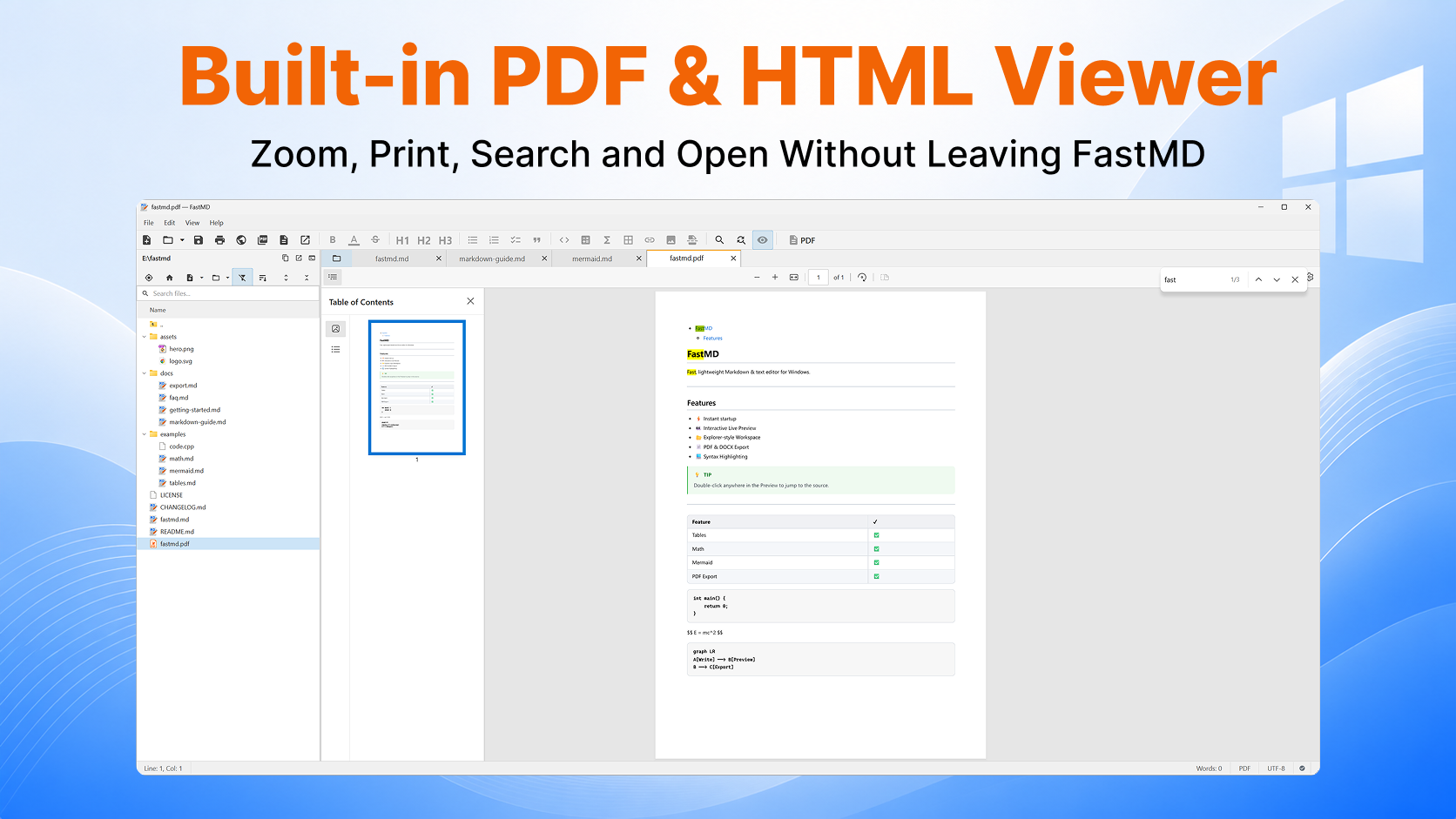The image size is (1456, 819).
Task: Zoom out PDF with minus button
Action: pos(757,278)
